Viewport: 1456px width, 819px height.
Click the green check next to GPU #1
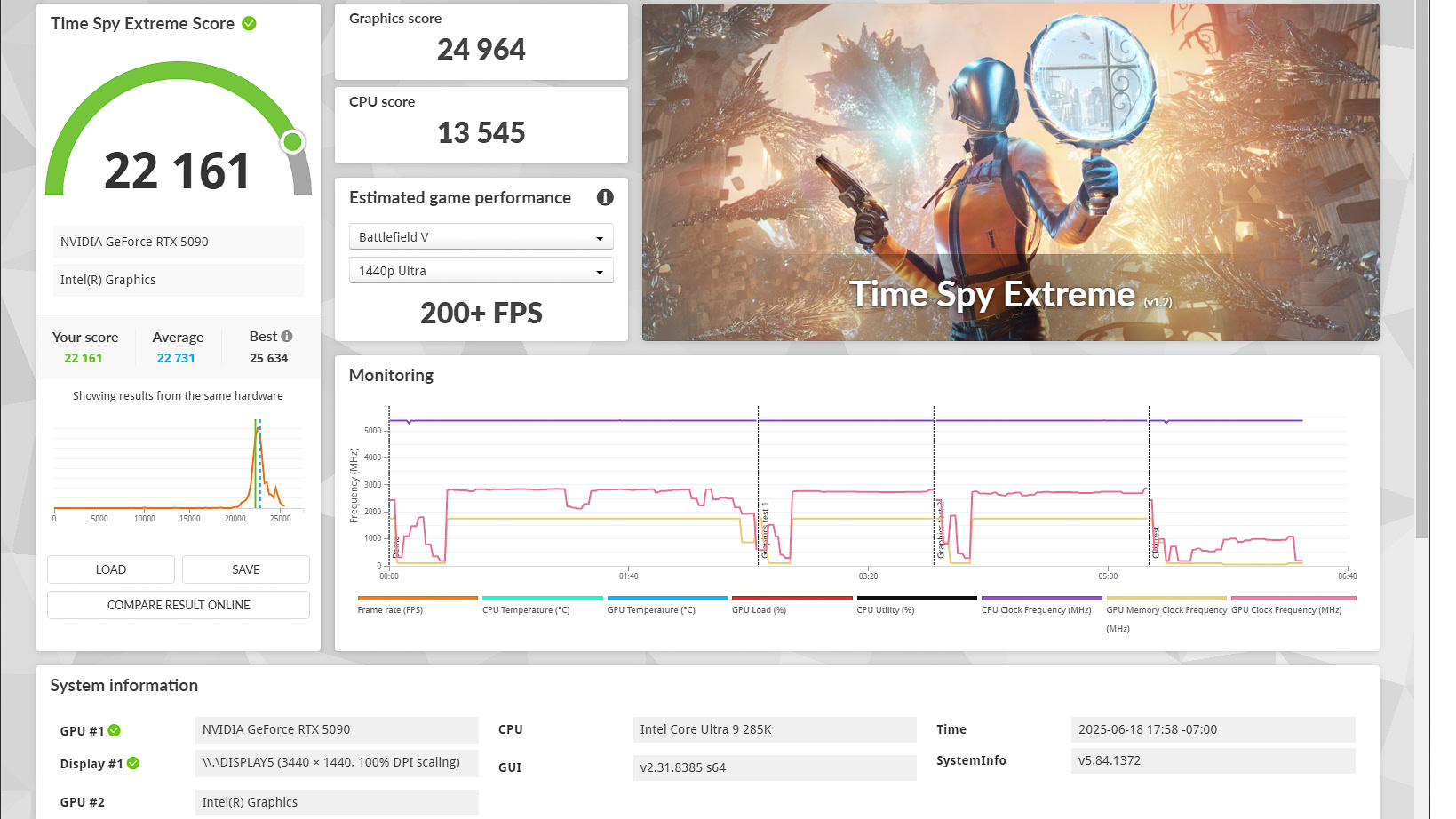[115, 730]
